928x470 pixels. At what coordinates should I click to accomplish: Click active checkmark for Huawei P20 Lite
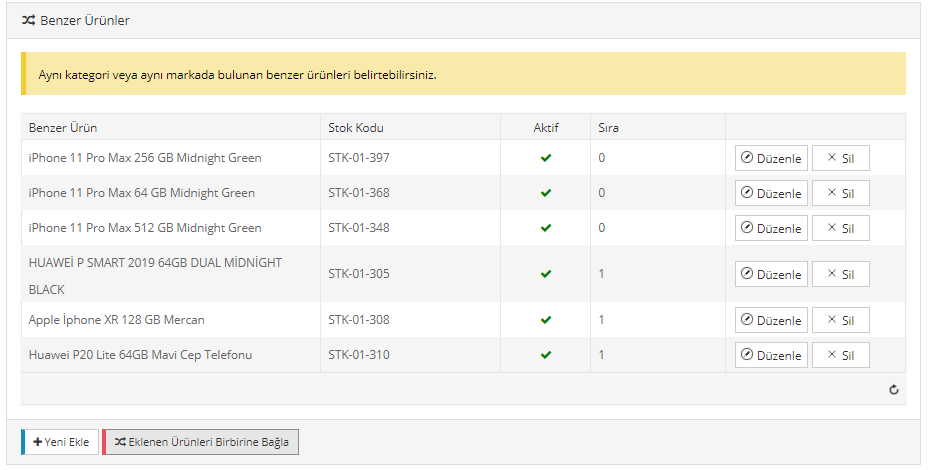point(546,355)
